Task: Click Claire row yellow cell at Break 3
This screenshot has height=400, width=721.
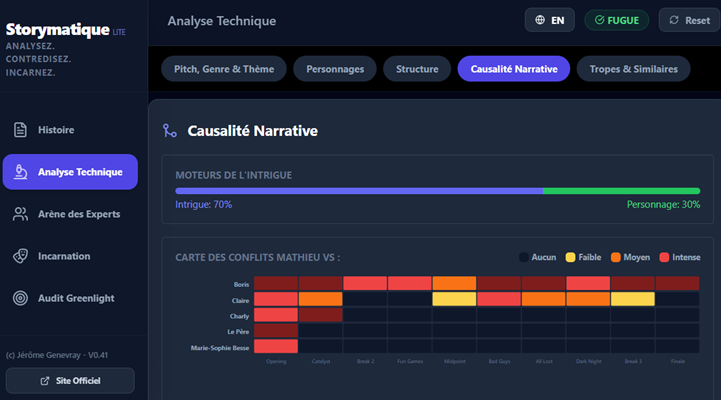Action: click(x=633, y=299)
